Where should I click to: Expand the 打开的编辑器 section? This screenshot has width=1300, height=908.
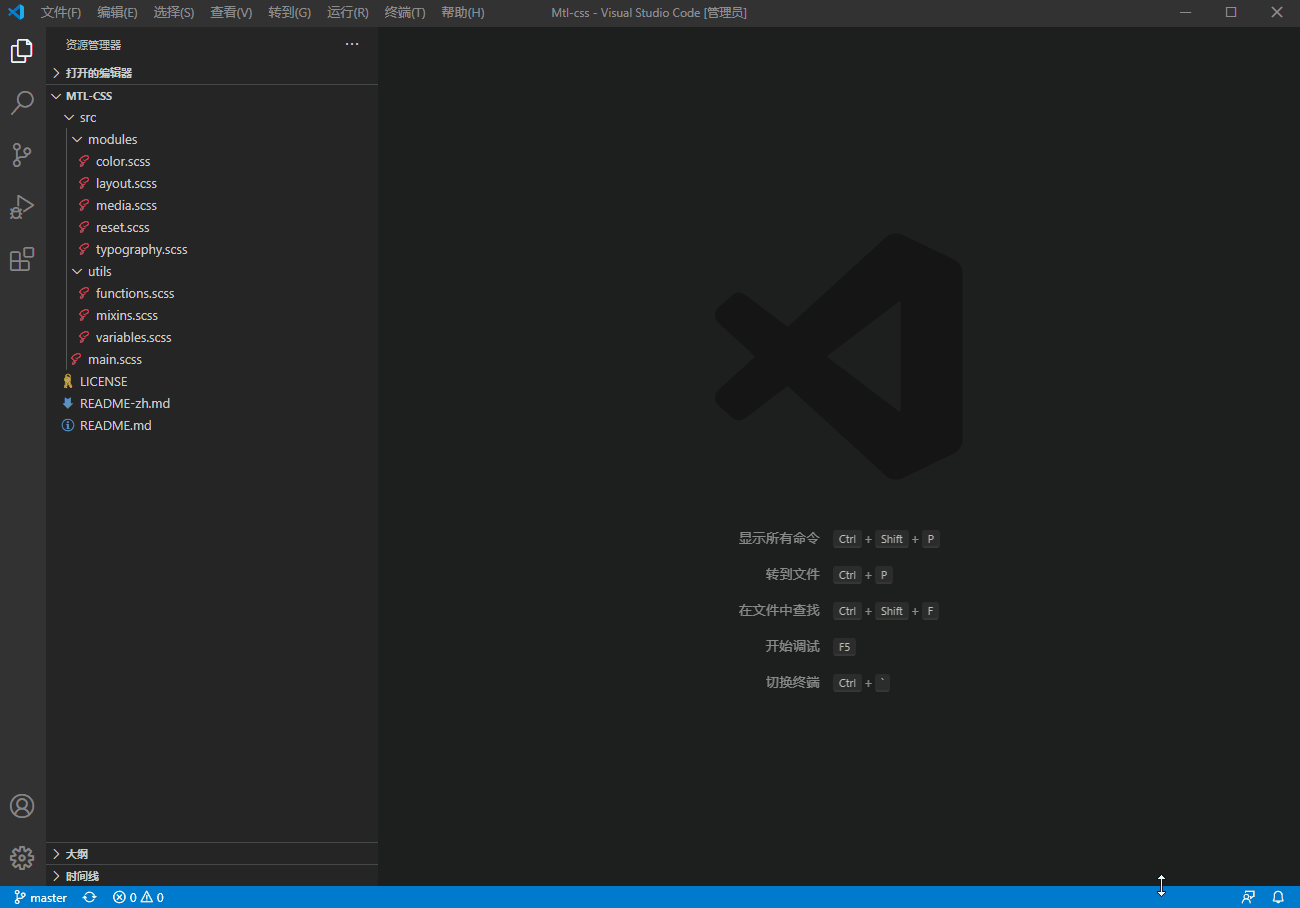(212, 73)
